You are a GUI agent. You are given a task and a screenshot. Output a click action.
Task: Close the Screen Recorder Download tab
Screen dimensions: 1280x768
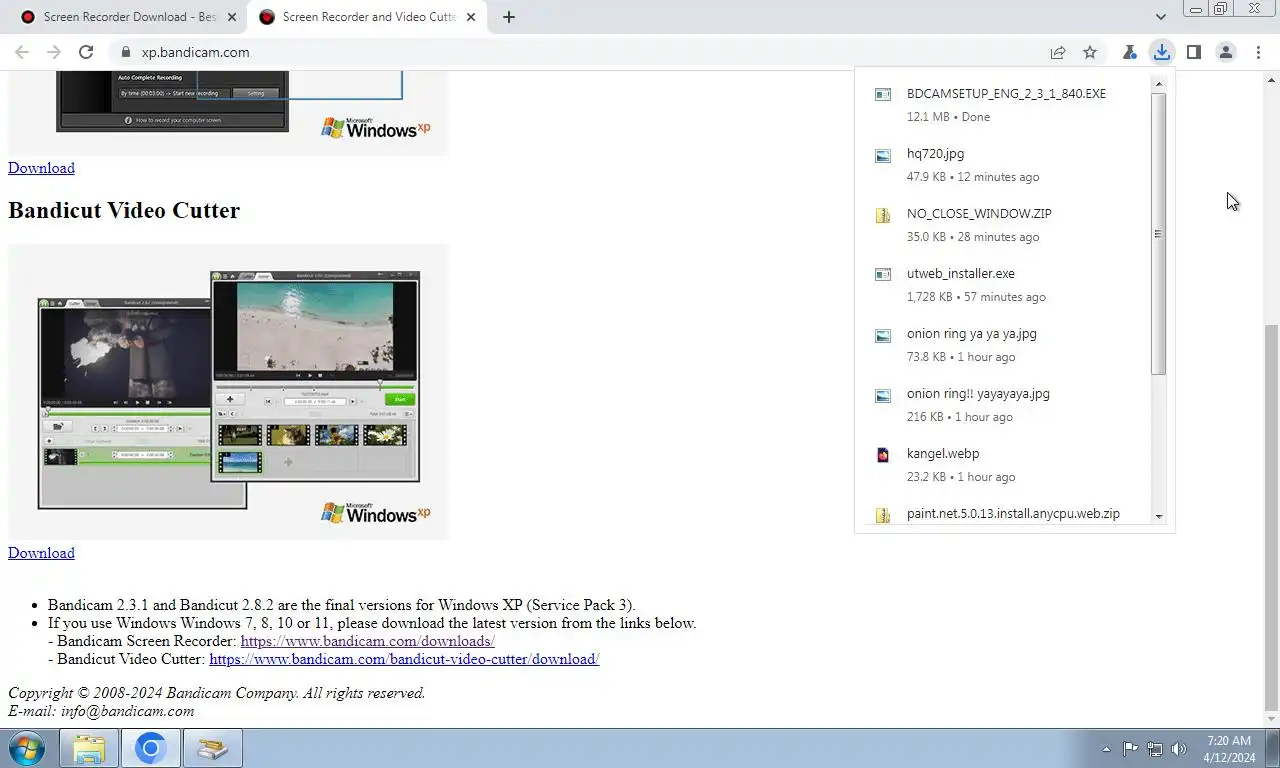coord(232,17)
